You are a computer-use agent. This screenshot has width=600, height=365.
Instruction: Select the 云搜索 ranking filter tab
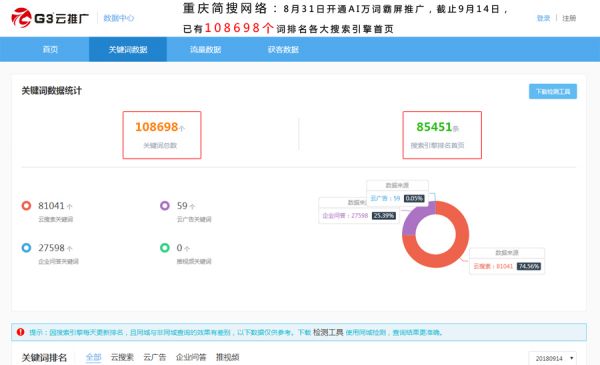point(122,357)
